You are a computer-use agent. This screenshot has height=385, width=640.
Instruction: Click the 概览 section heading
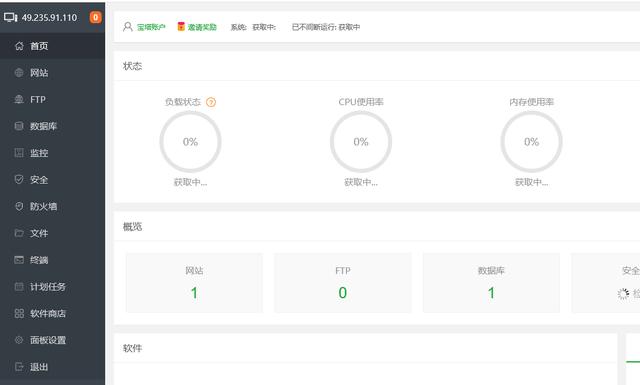tap(132, 227)
